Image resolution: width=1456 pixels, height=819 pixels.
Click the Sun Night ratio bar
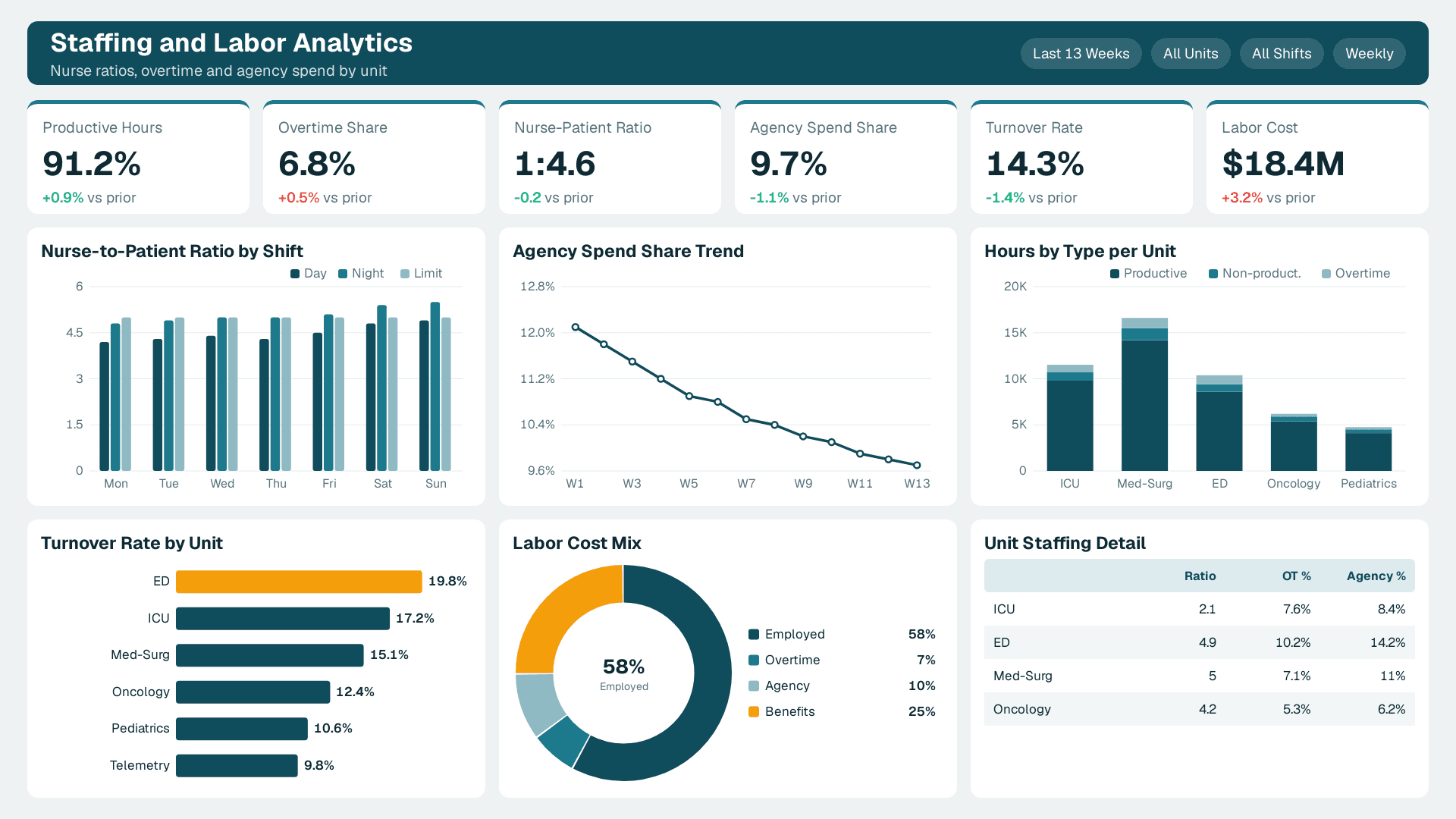(x=435, y=387)
